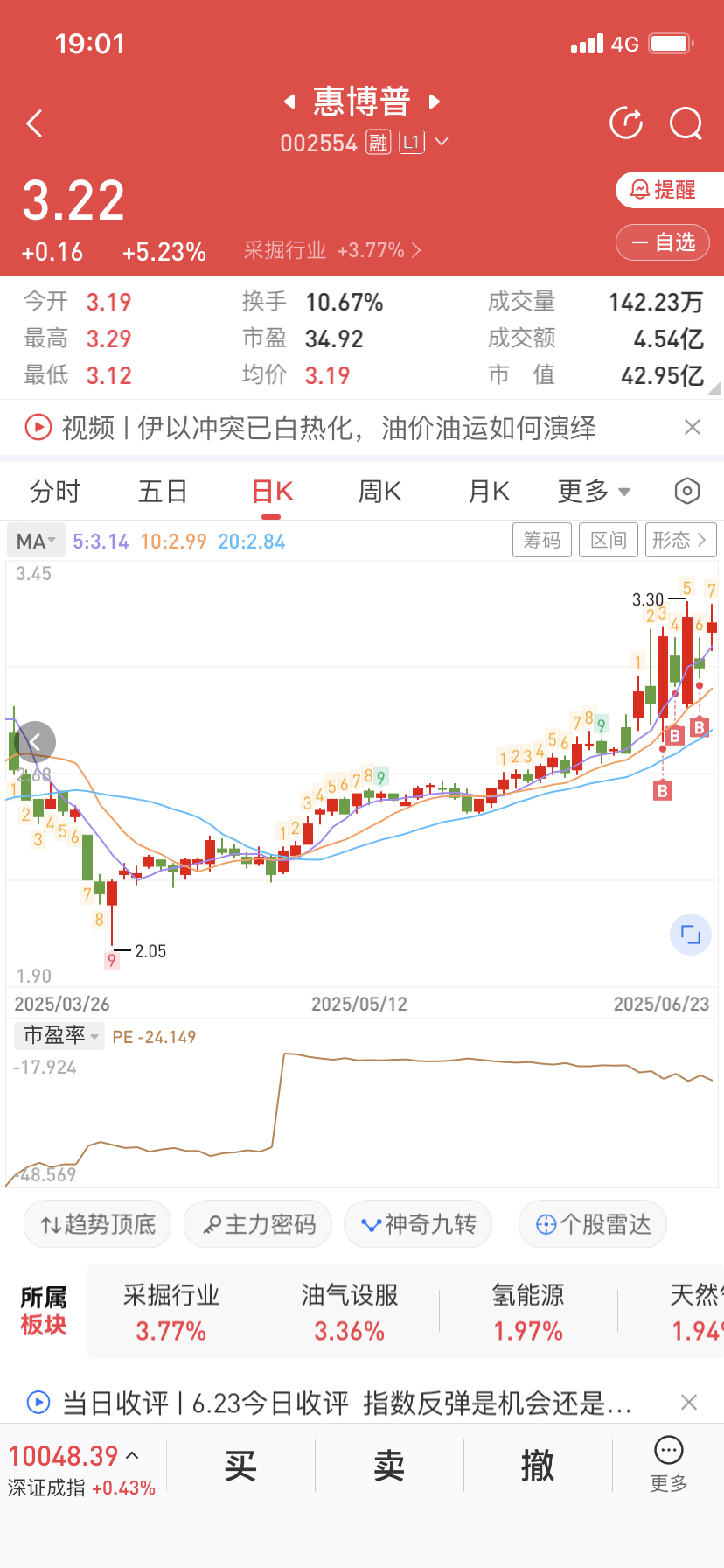The image size is (724, 1568).
Task: Expand stock code dropdown chevron
Action: point(442,142)
